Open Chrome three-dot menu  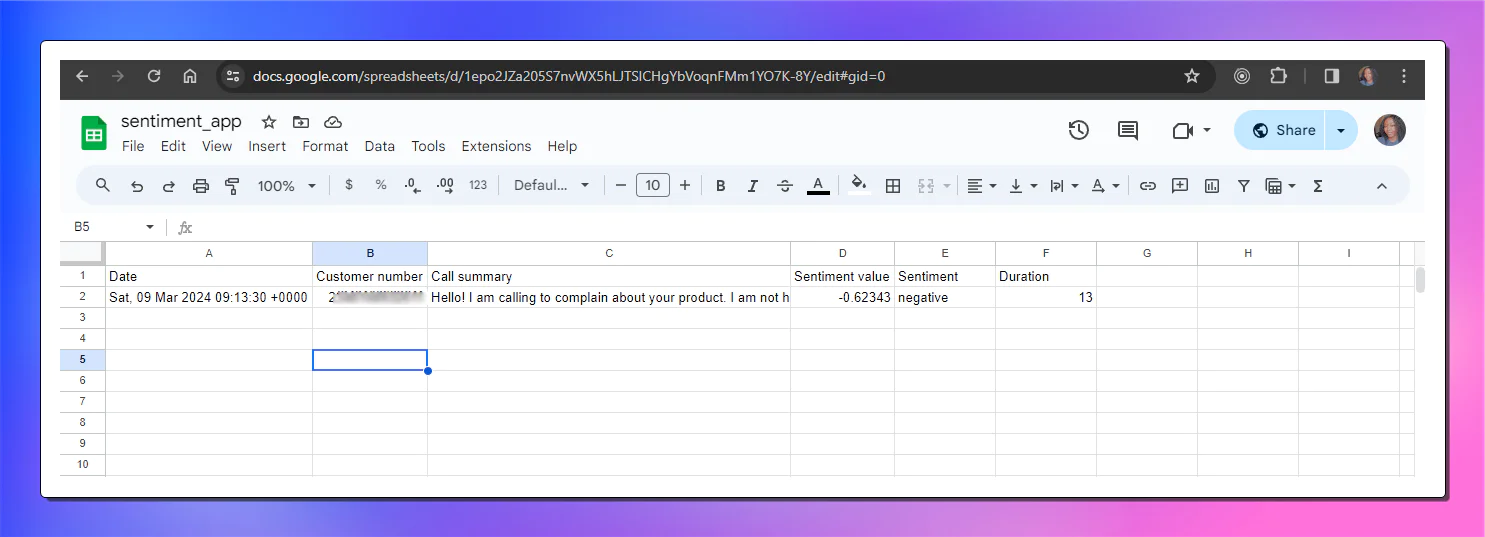(1404, 76)
